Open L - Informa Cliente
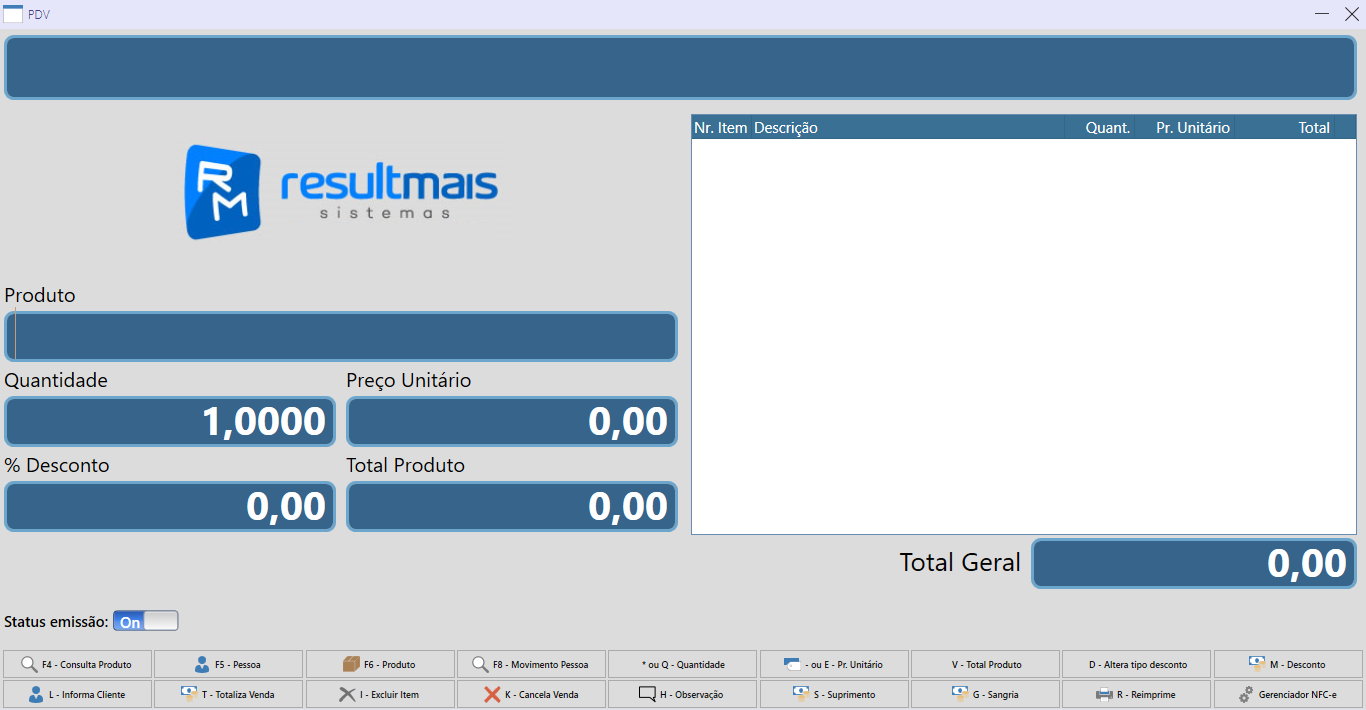The image size is (1366, 710). tap(77, 694)
